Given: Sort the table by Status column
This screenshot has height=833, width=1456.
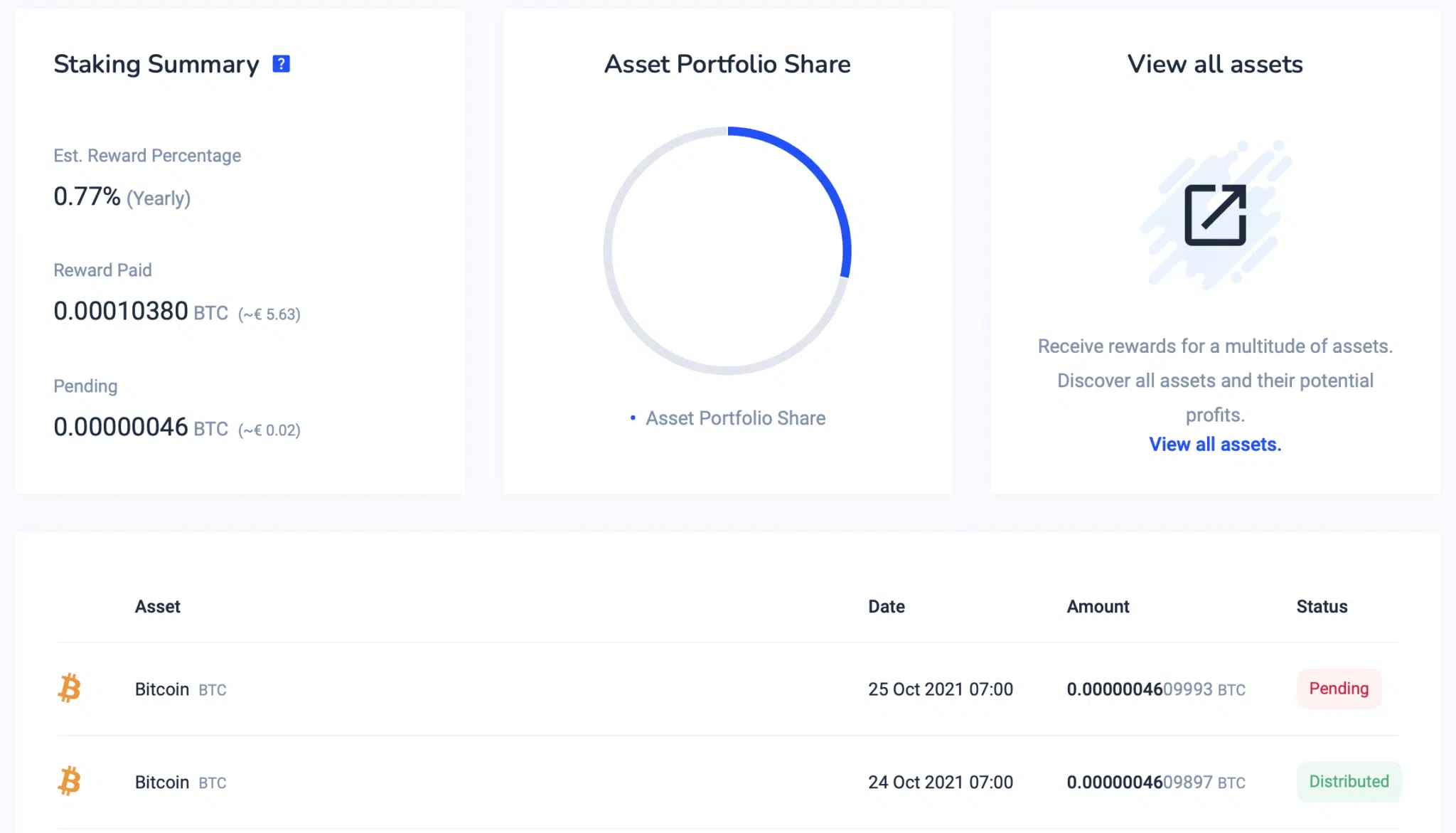Looking at the screenshot, I should [1322, 606].
